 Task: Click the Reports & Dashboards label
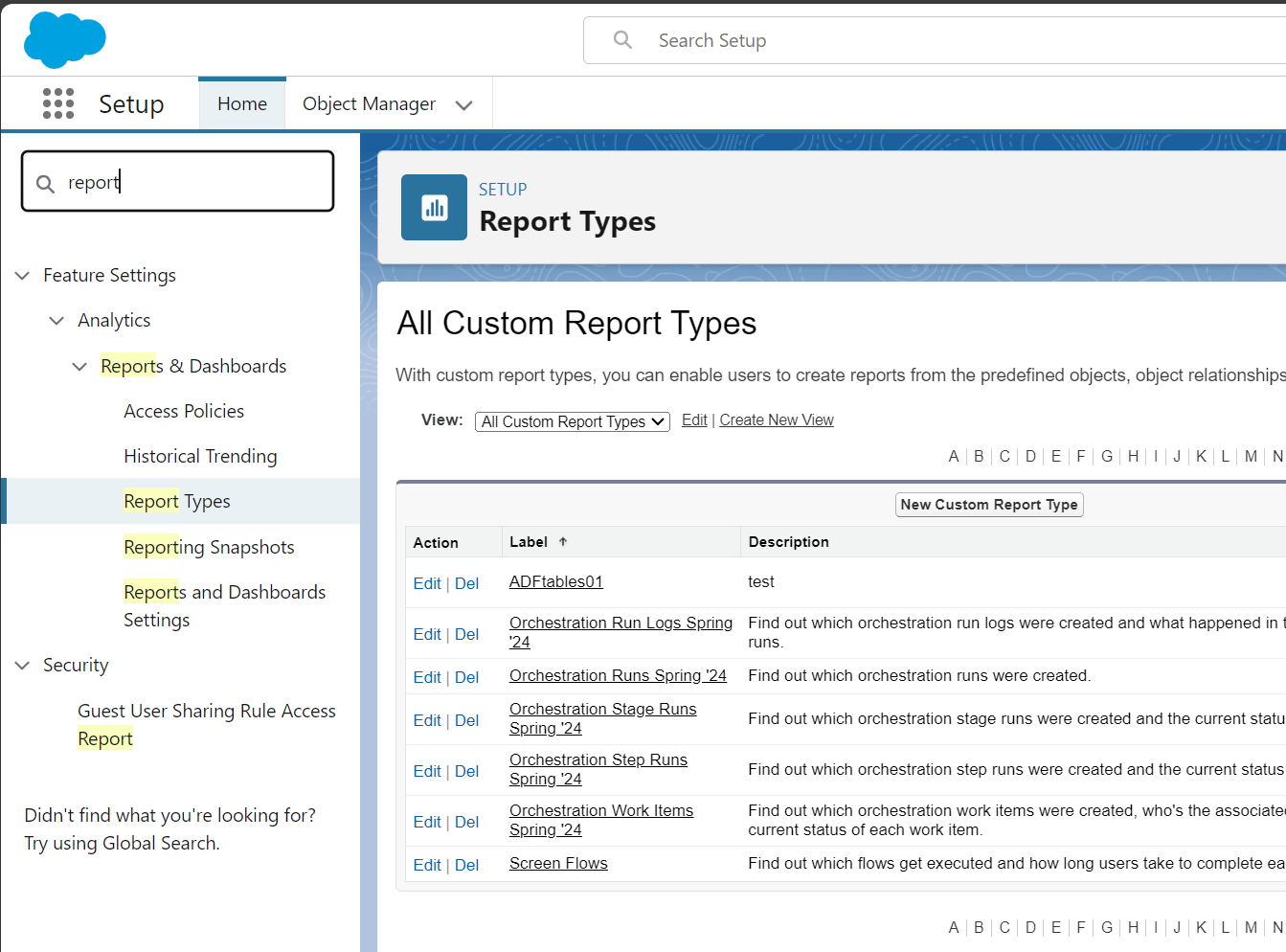click(x=193, y=366)
